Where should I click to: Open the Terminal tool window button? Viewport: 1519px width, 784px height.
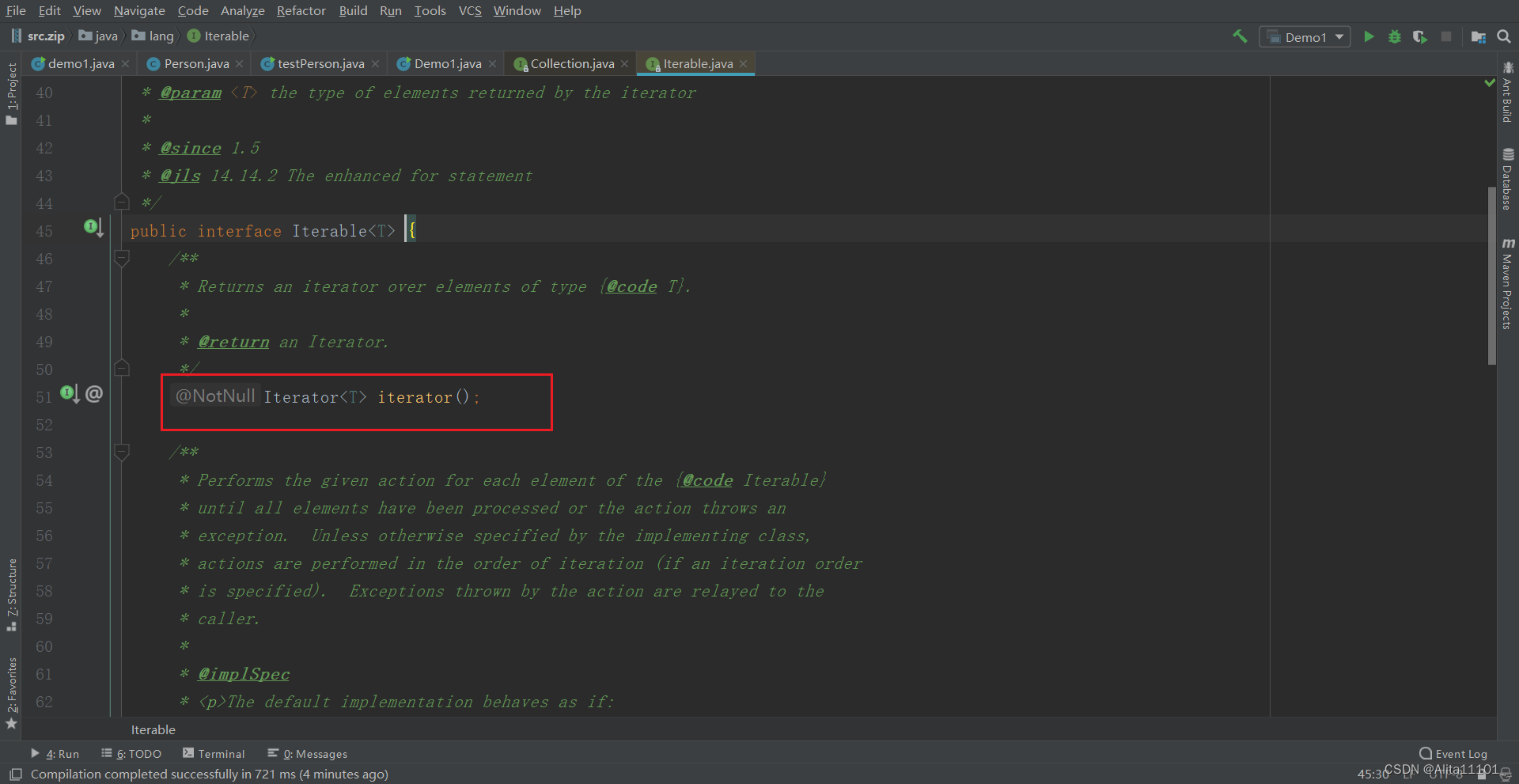(214, 754)
